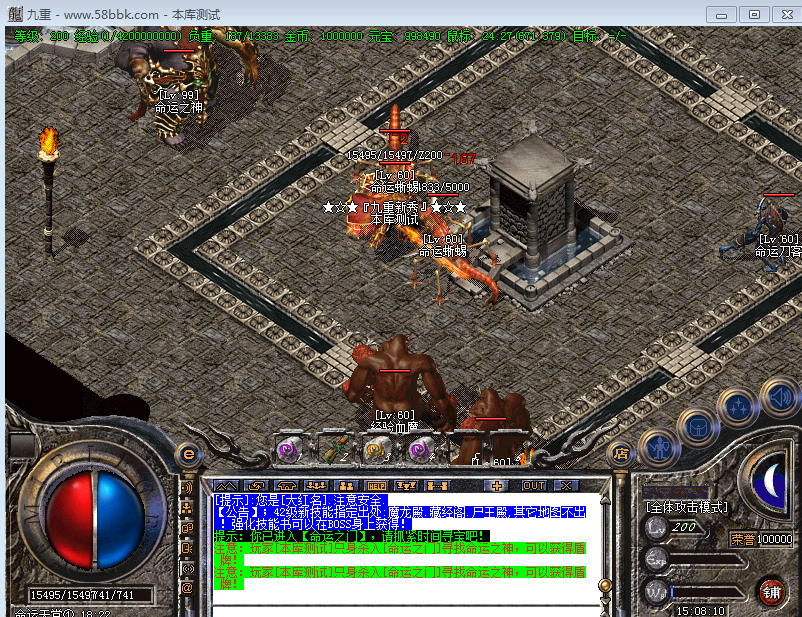
Task: Click the key-chain chat toolbar icon
Action: 437,486
